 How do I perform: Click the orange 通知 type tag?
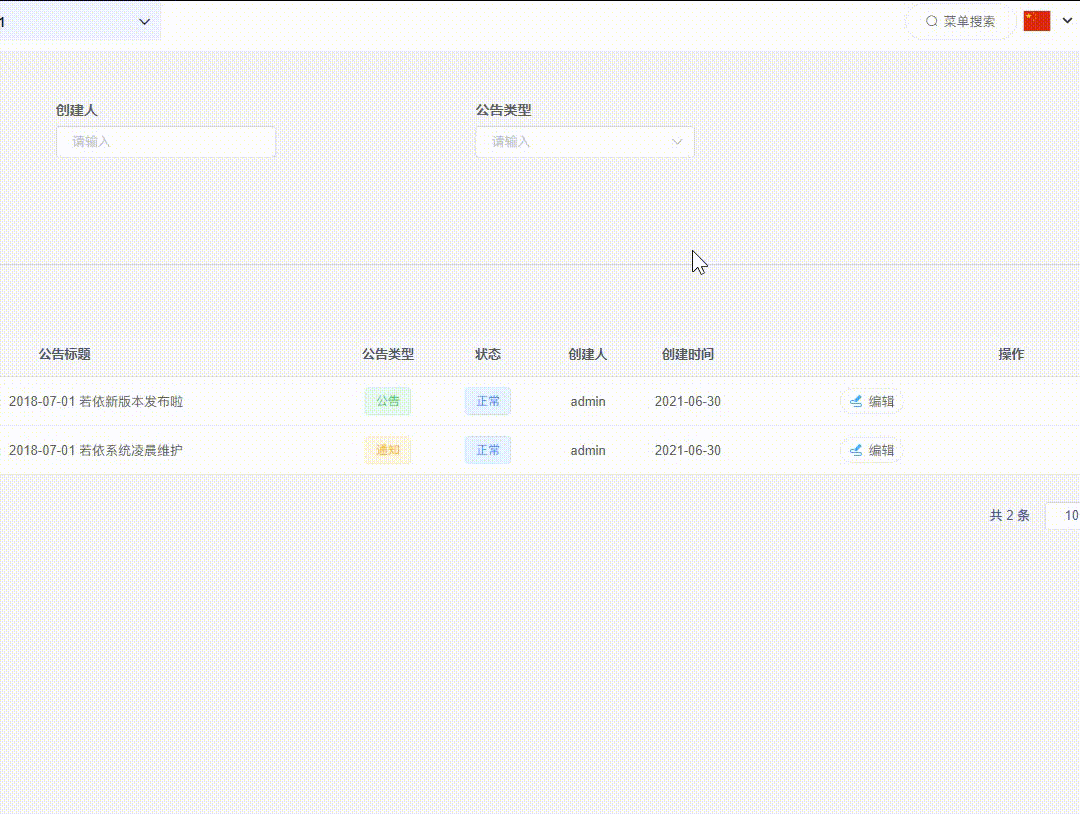point(388,450)
